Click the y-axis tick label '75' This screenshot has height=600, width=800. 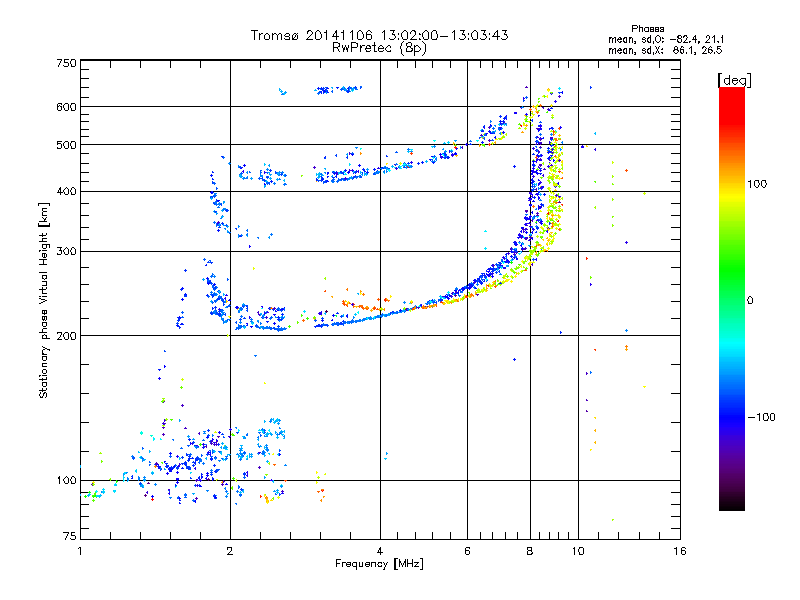[70, 536]
